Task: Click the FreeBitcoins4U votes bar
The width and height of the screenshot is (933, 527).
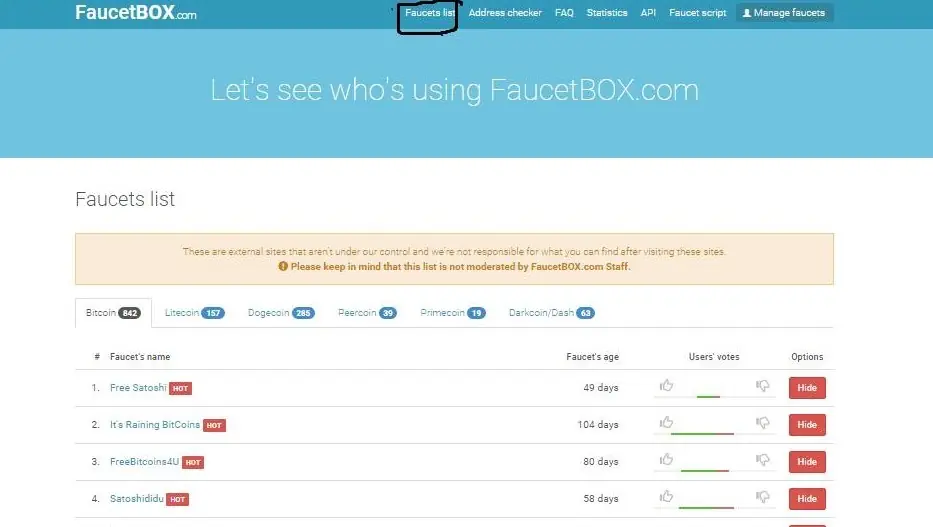Action: coord(714,470)
